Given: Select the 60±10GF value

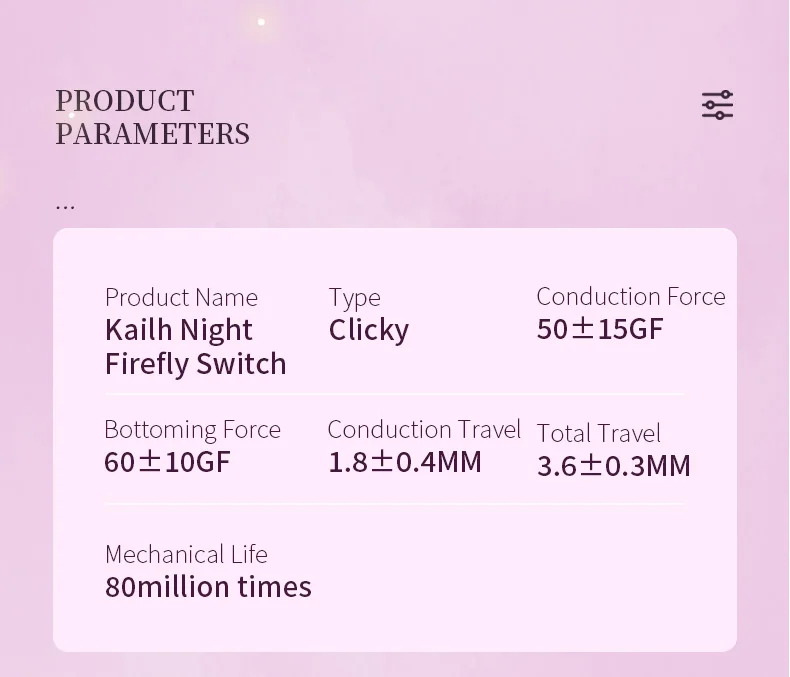Looking at the screenshot, I should click(x=167, y=462).
